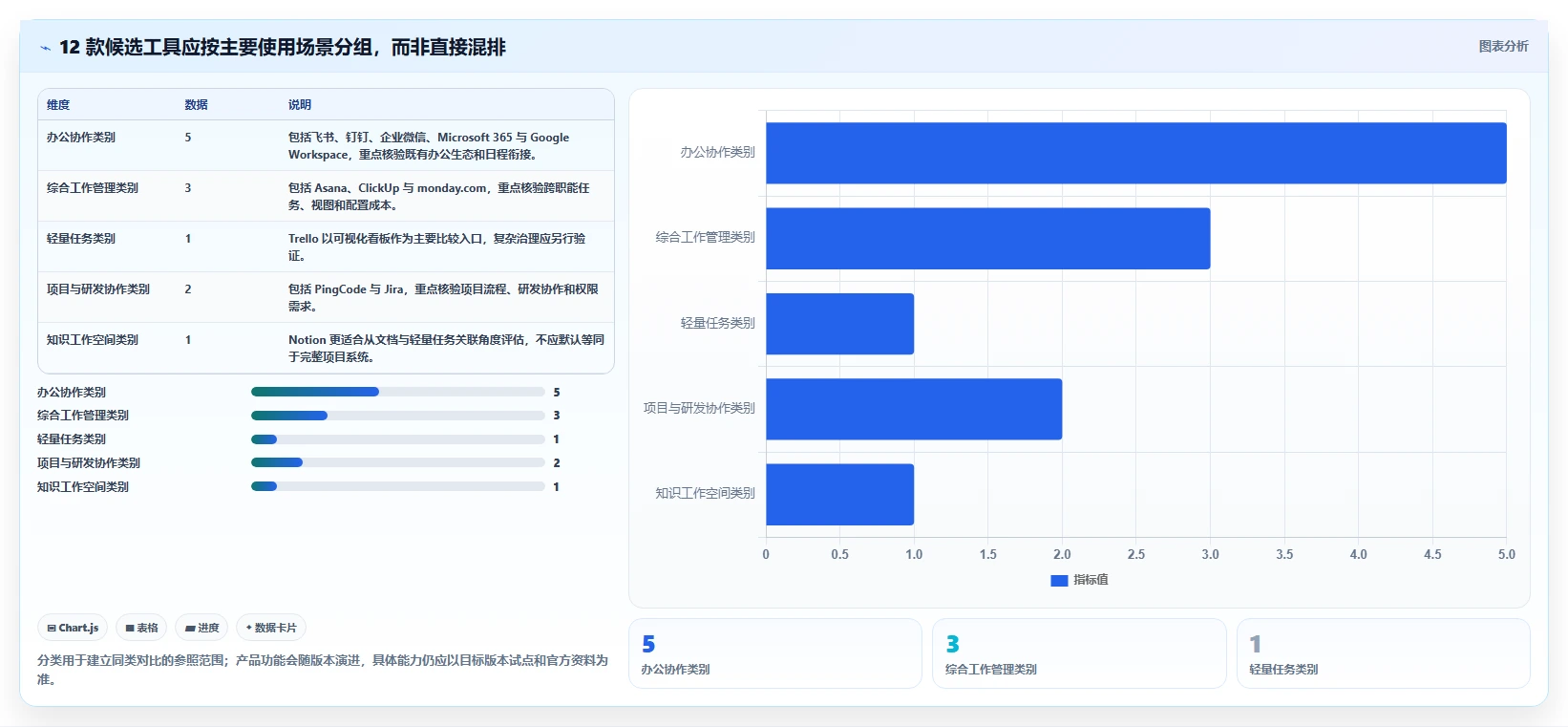Viewport: 1568px width, 727px height.
Task: Select the 知识工作空间类别 table row name
Action: 93,340
